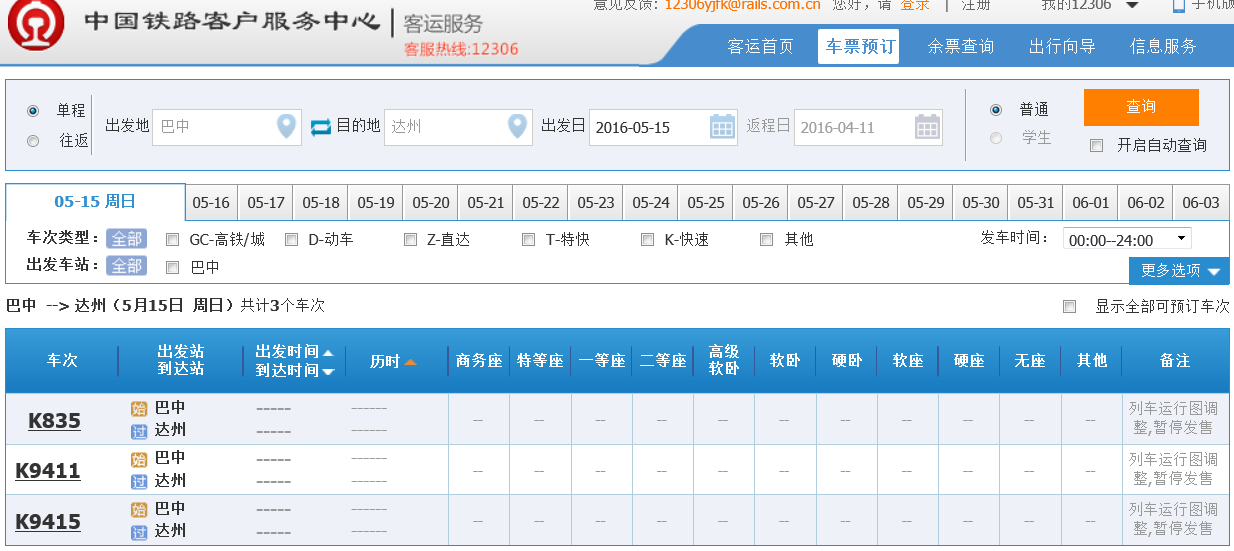
Task: Swap departure and destination stations icon
Action: coord(320,127)
